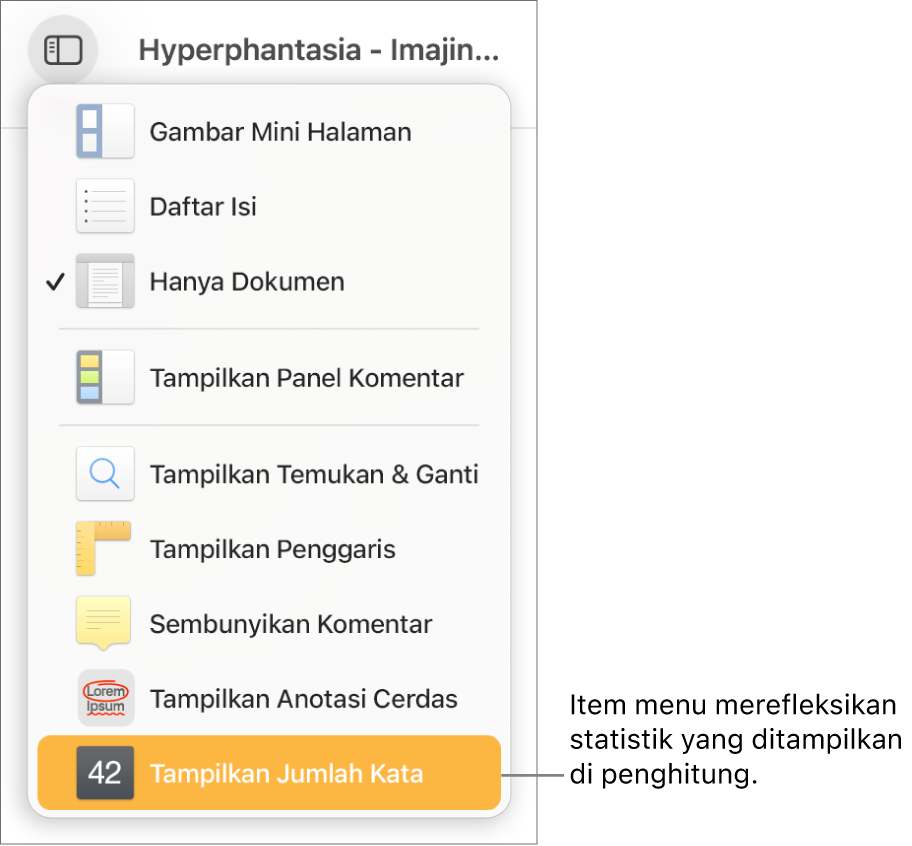Choose Gambar Mini Halaman menu item
Viewport: 912px width, 846px height.
pyautogui.click(x=269, y=131)
